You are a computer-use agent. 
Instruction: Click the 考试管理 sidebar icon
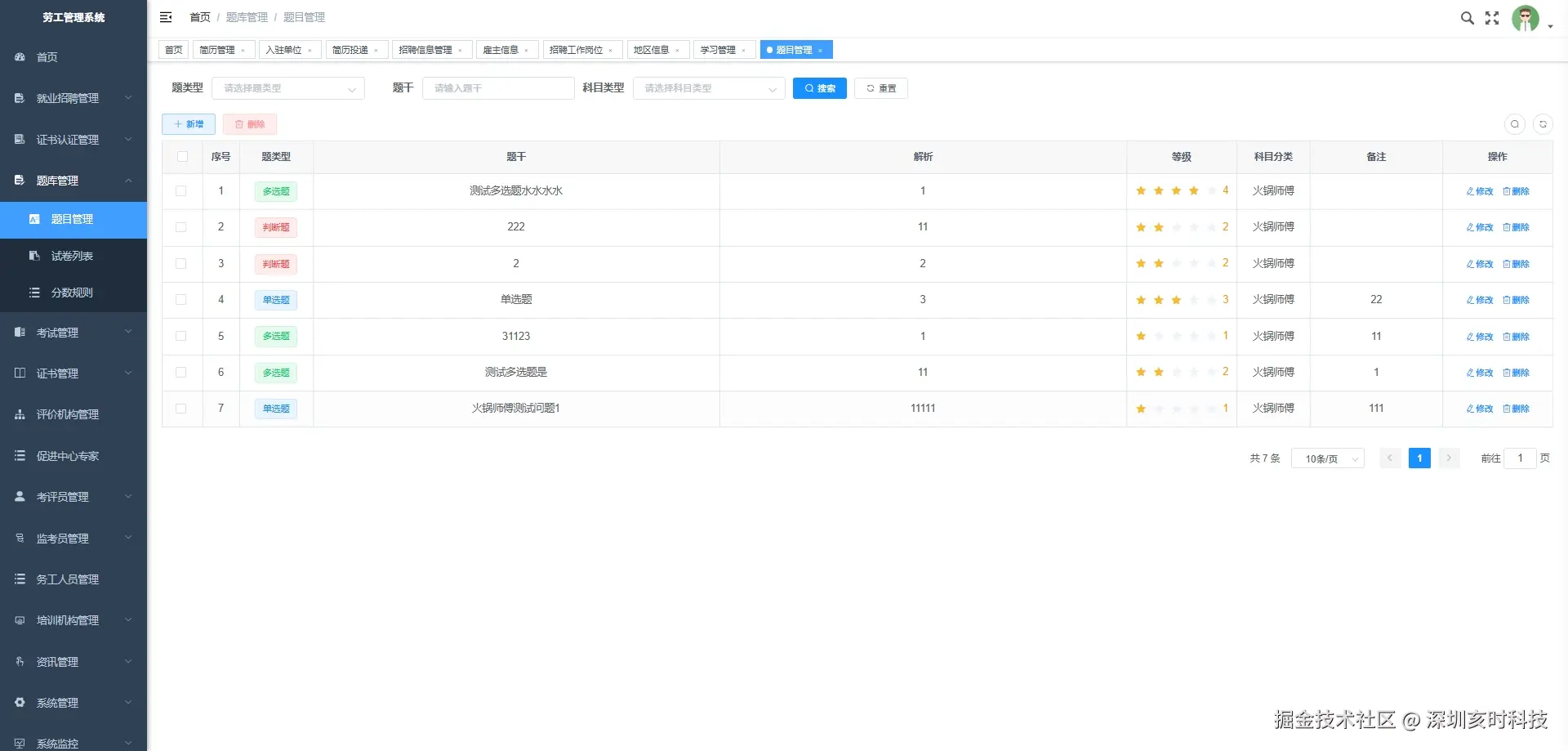pos(20,333)
